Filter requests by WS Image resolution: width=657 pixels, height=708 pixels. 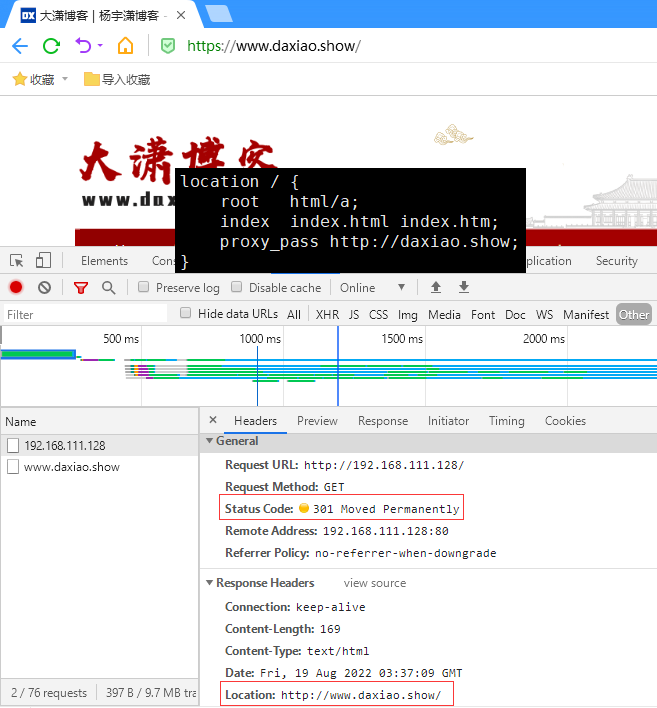[545, 315]
